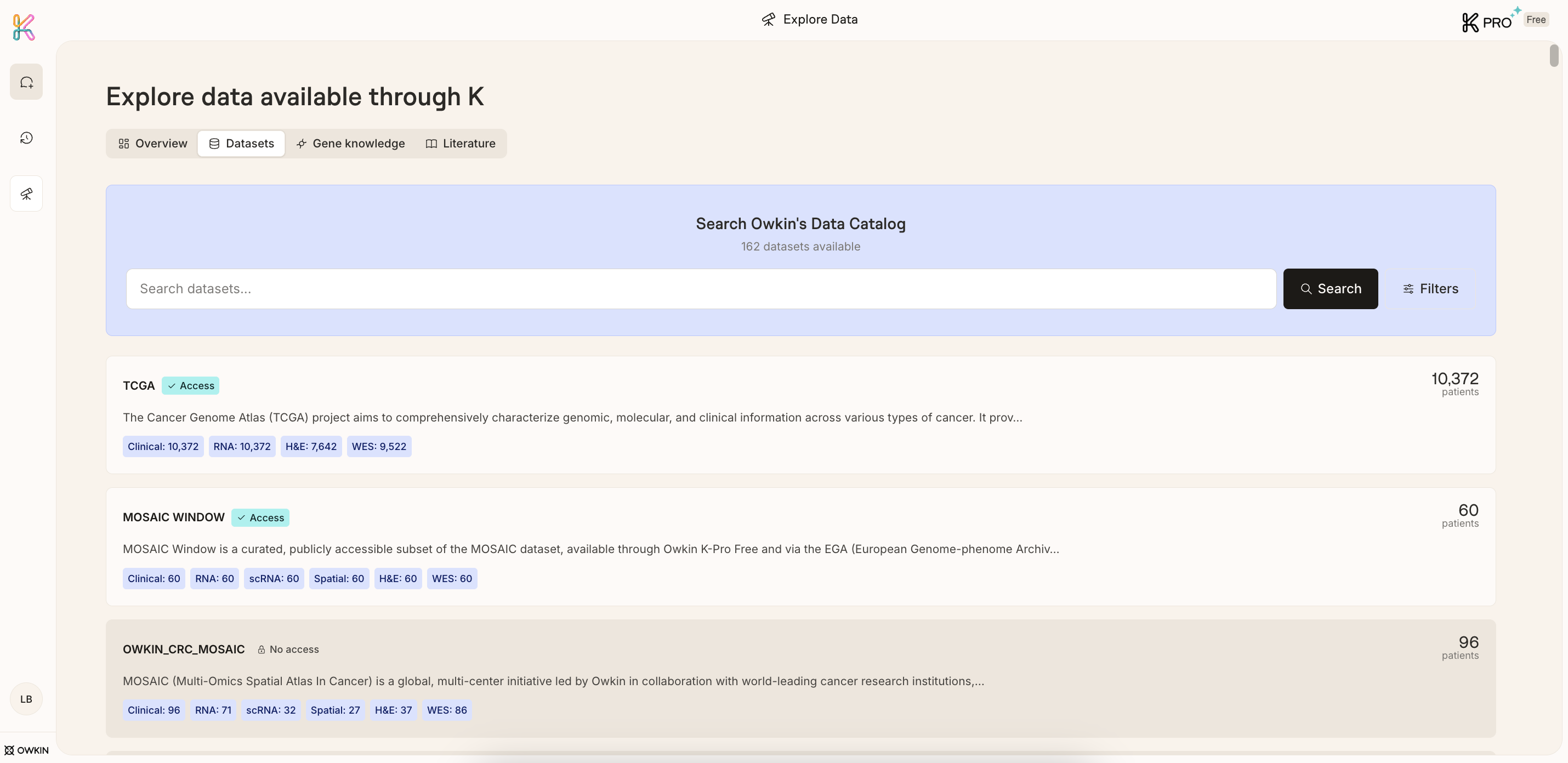Image resolution: width=1568 pixels, height=763 pixels.
Task: Click the colorful K logo
Action: click(x=24, y=27)
